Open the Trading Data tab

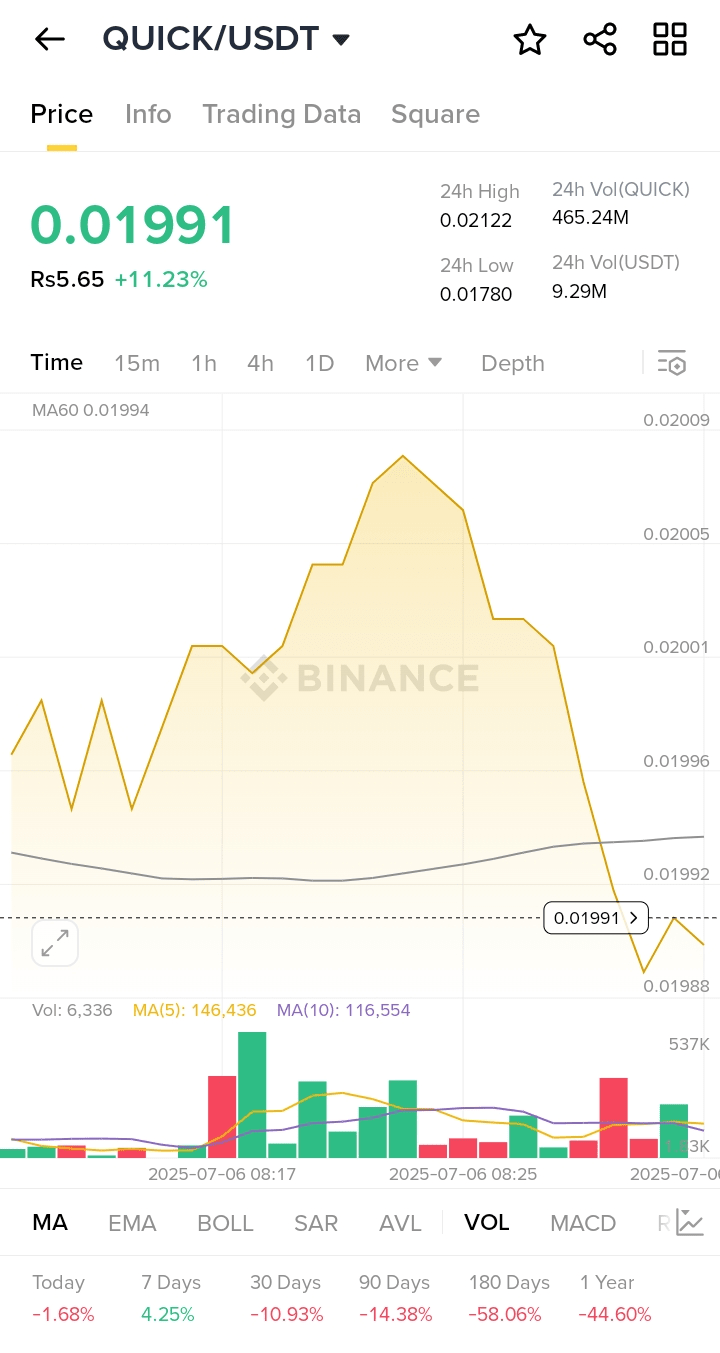click(281, 114)
